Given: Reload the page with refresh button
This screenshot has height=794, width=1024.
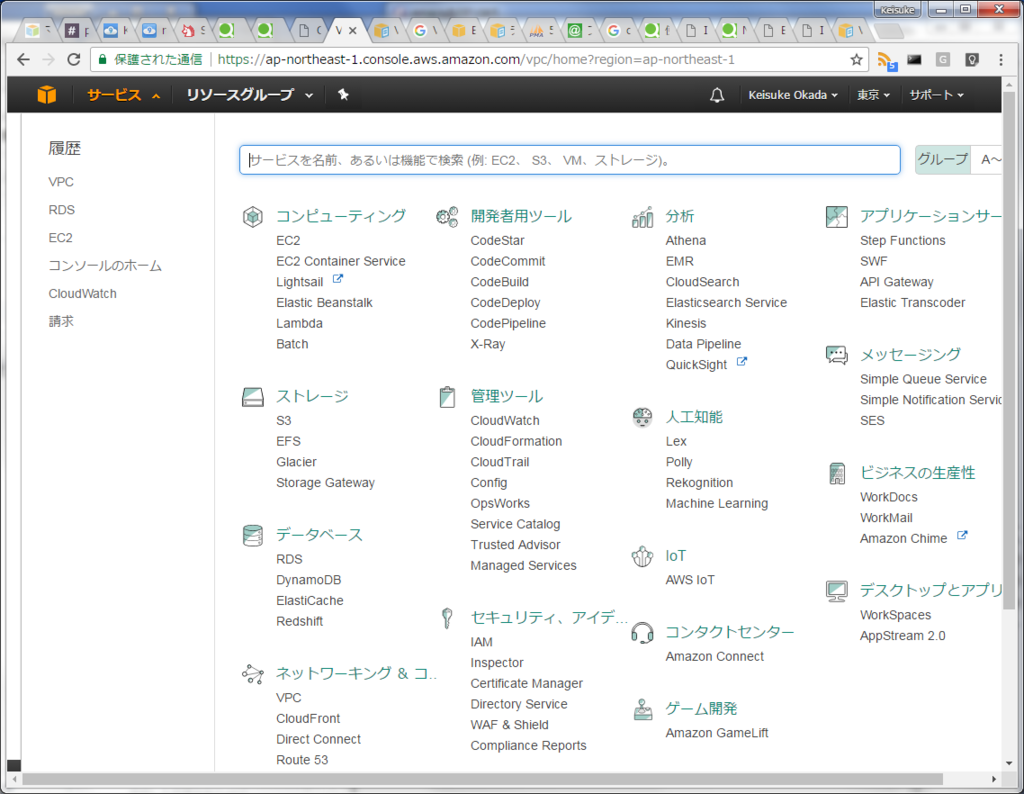Looking at the screenshot, I should [74, 59].
